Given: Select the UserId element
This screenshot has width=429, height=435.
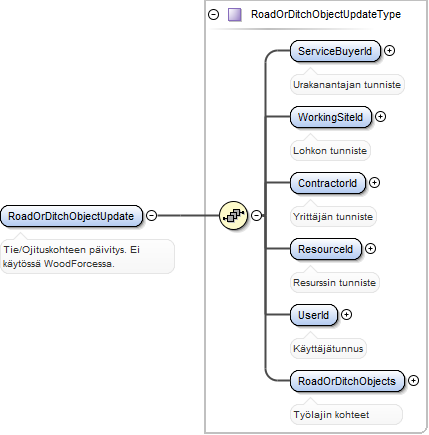Looking at the screenshot, I should coord(314,315).
